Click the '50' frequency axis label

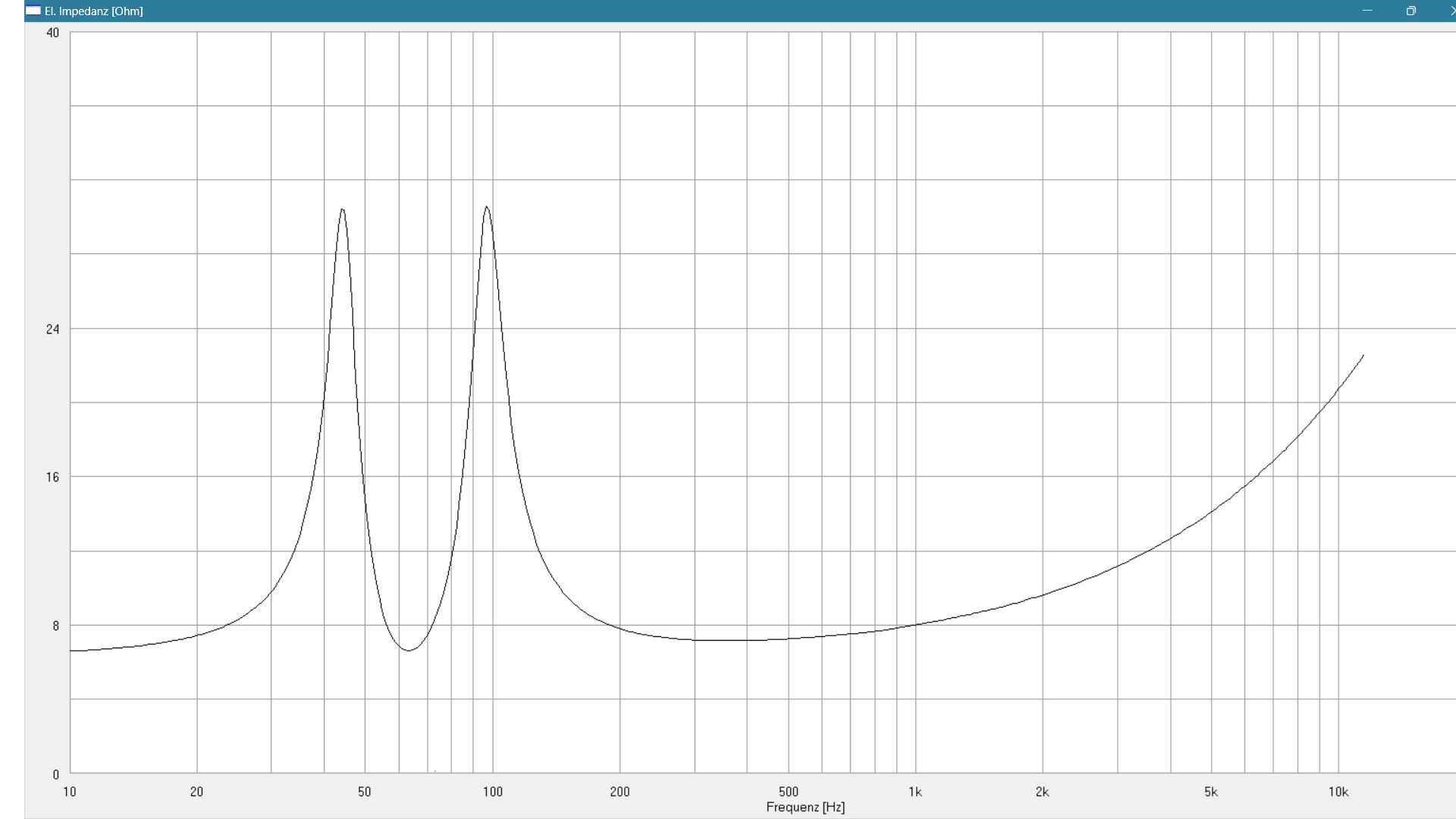coord(365,792)
